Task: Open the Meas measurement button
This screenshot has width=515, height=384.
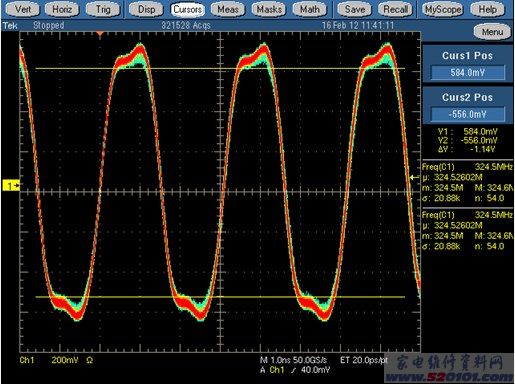Action: click(228, 10)
